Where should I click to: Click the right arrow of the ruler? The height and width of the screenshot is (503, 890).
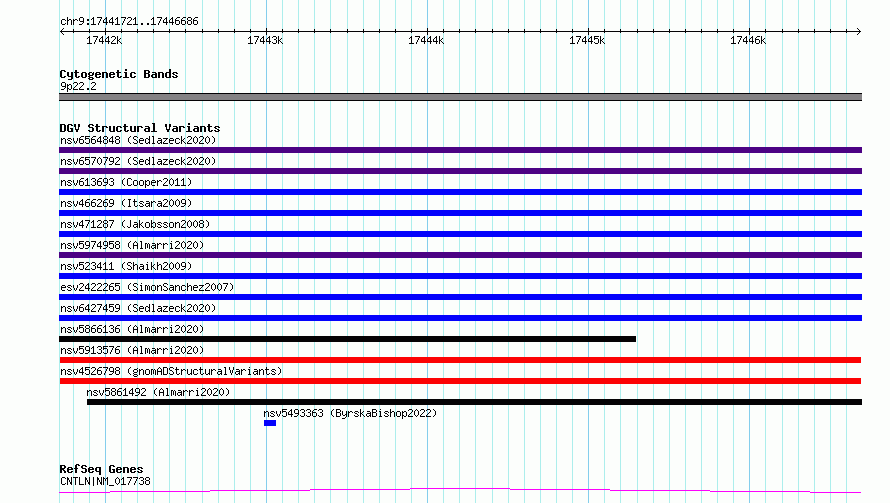click(858, 31)
